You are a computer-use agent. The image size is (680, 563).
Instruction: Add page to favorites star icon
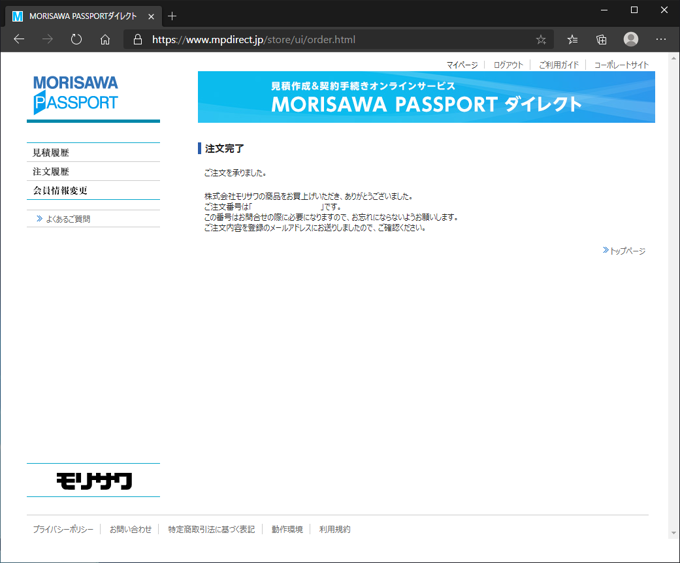541,39
